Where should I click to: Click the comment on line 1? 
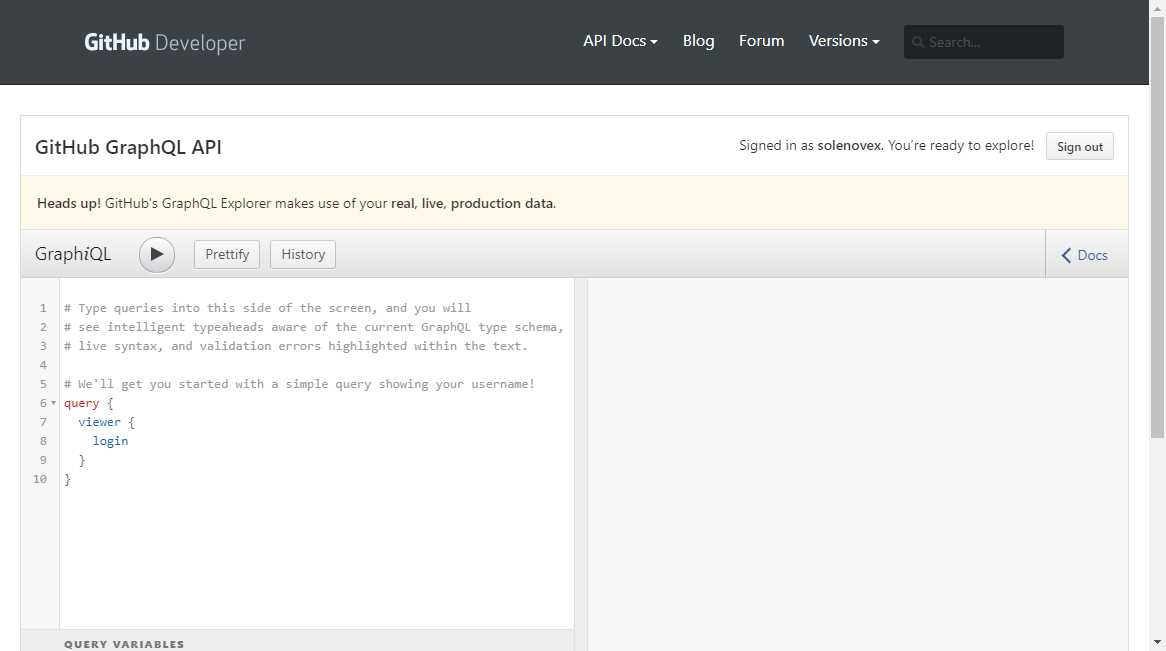267,308
